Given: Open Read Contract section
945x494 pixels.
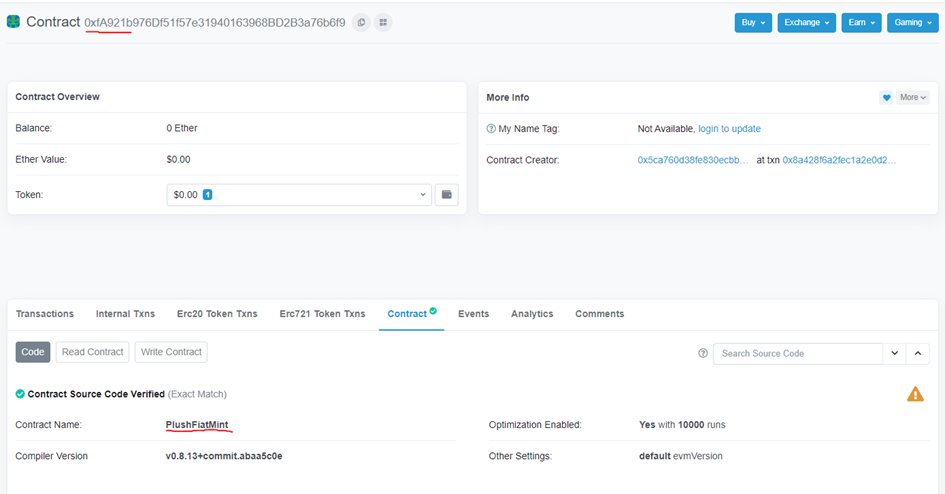Looking at the screenshot, I should tap(92, 352).
